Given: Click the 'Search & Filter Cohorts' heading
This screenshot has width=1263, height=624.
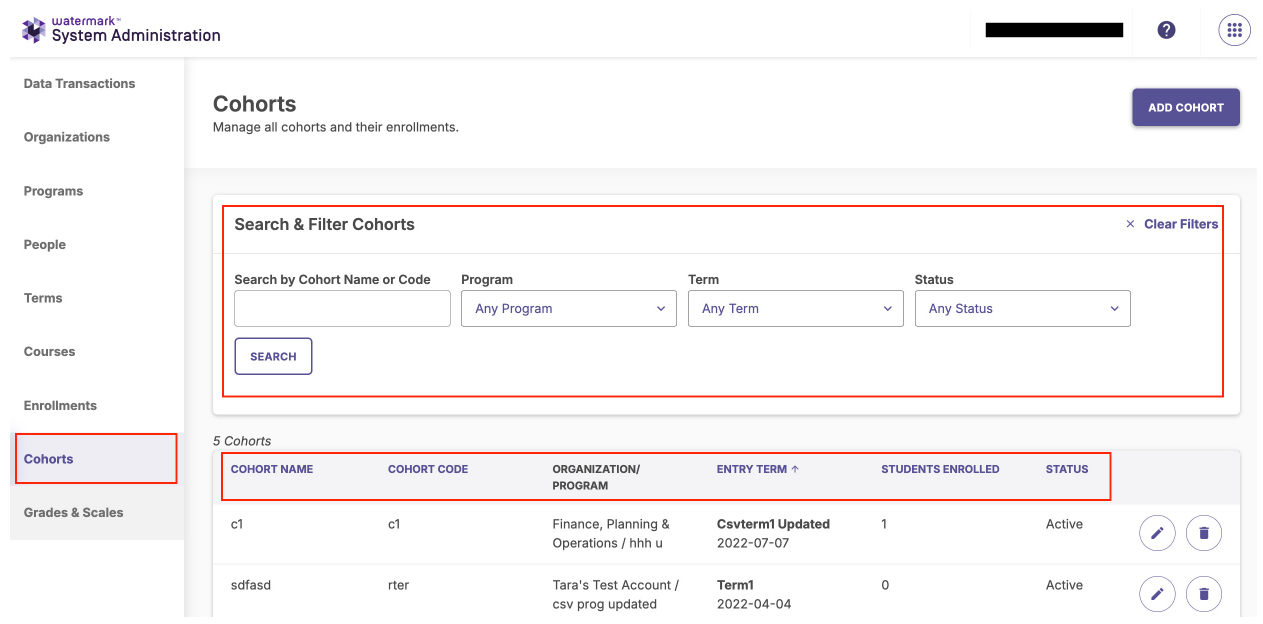Looking at the screenshot, I should coord(324,224).
